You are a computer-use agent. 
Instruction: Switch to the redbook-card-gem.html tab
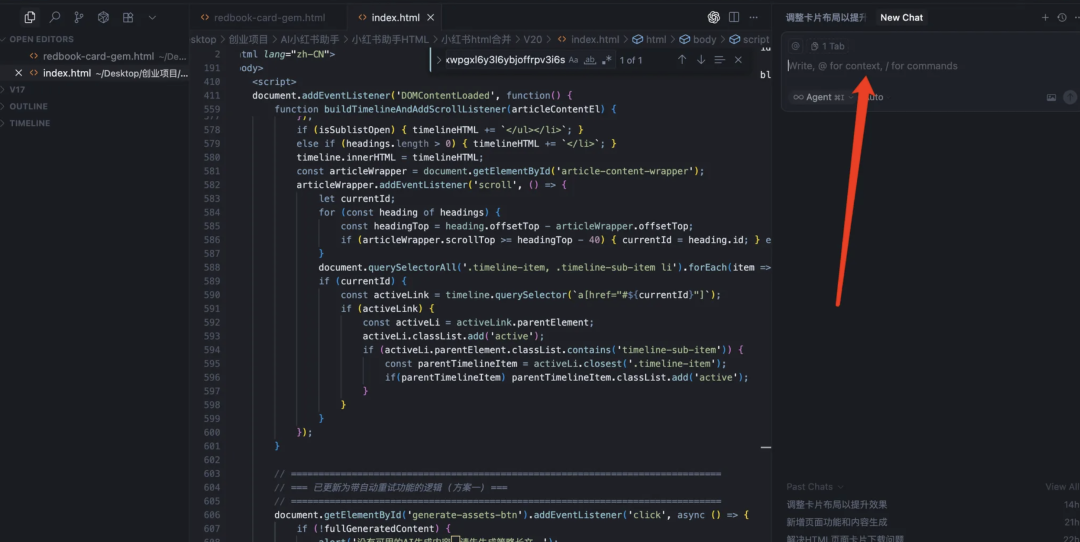tap(269, 17)
